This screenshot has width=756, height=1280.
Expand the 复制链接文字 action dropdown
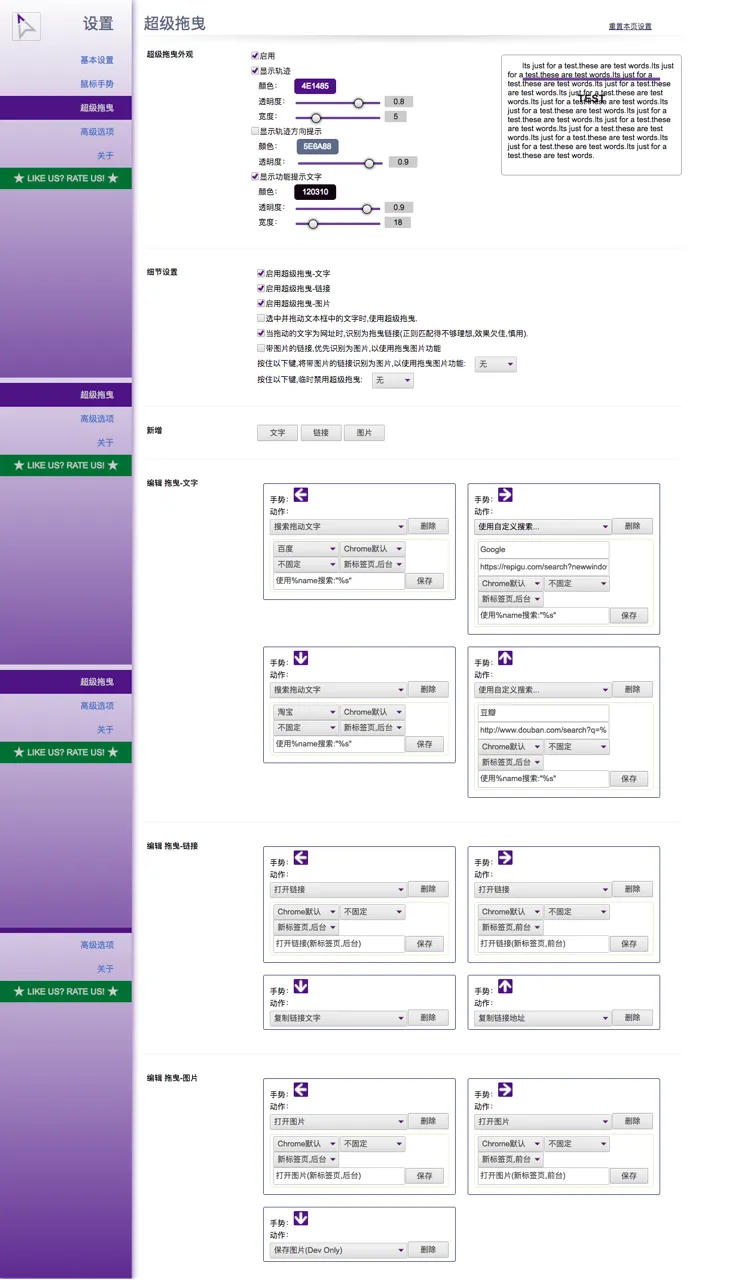(x=338, y=1018)
